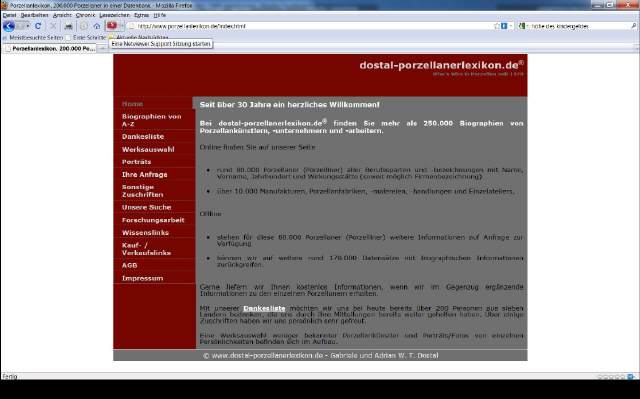The width and height of the screenshot is (640, 399).
Task: Select the Porzellanlexikon browser tab
Action: 49,49
